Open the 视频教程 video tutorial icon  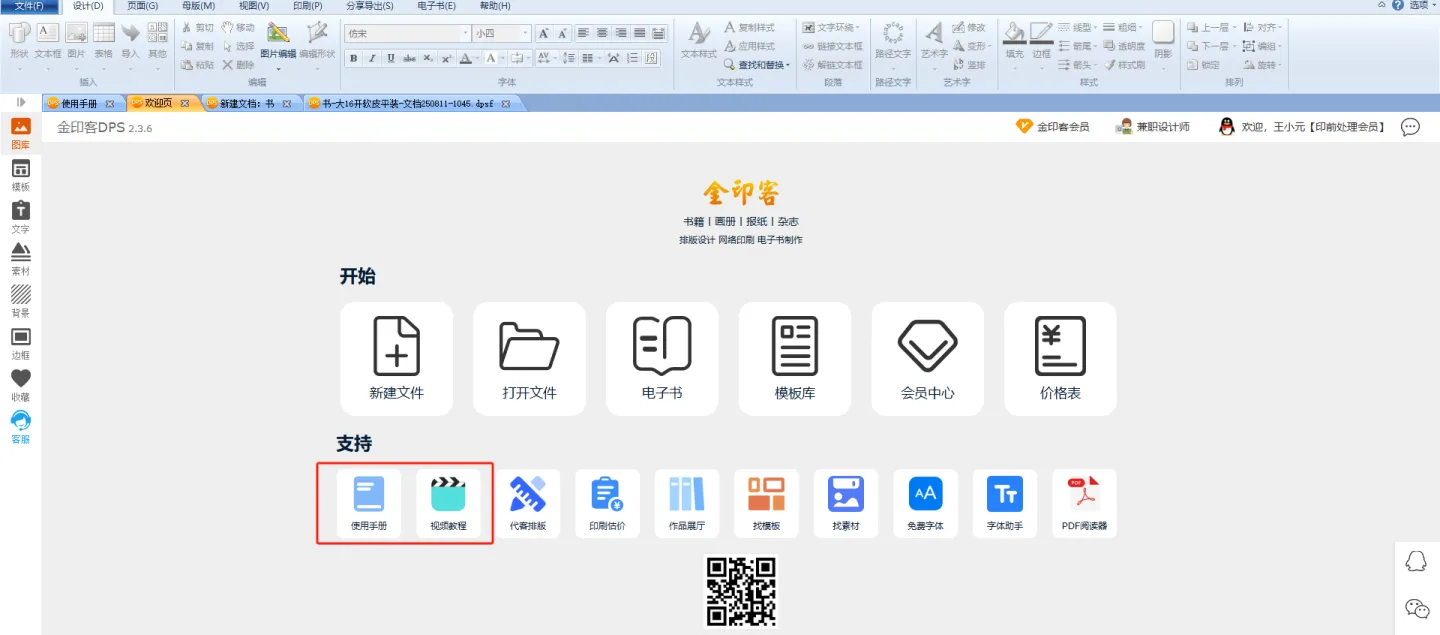(x=448, y=503)
